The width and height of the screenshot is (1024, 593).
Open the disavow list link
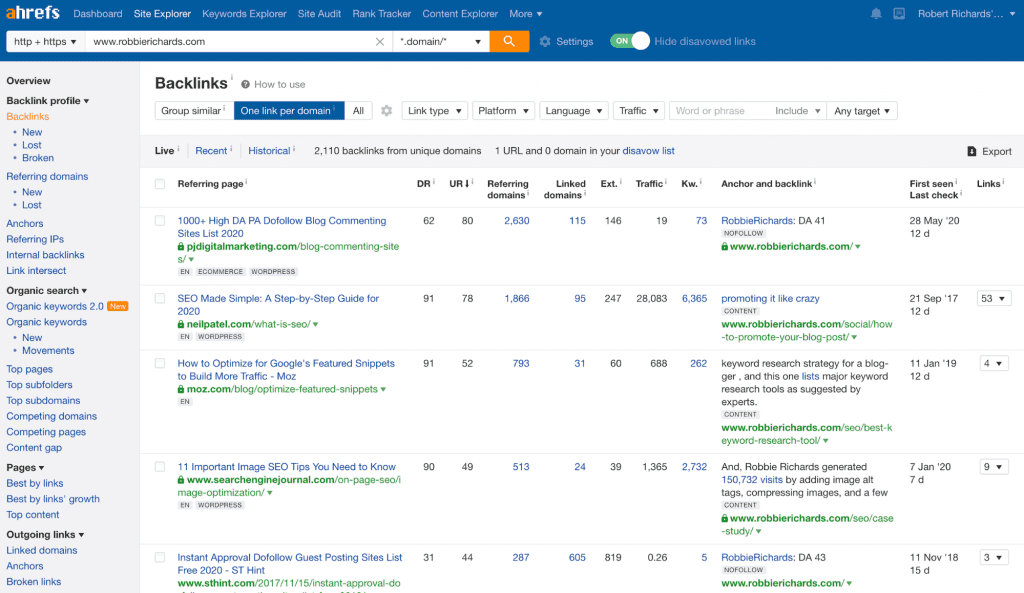648,151
